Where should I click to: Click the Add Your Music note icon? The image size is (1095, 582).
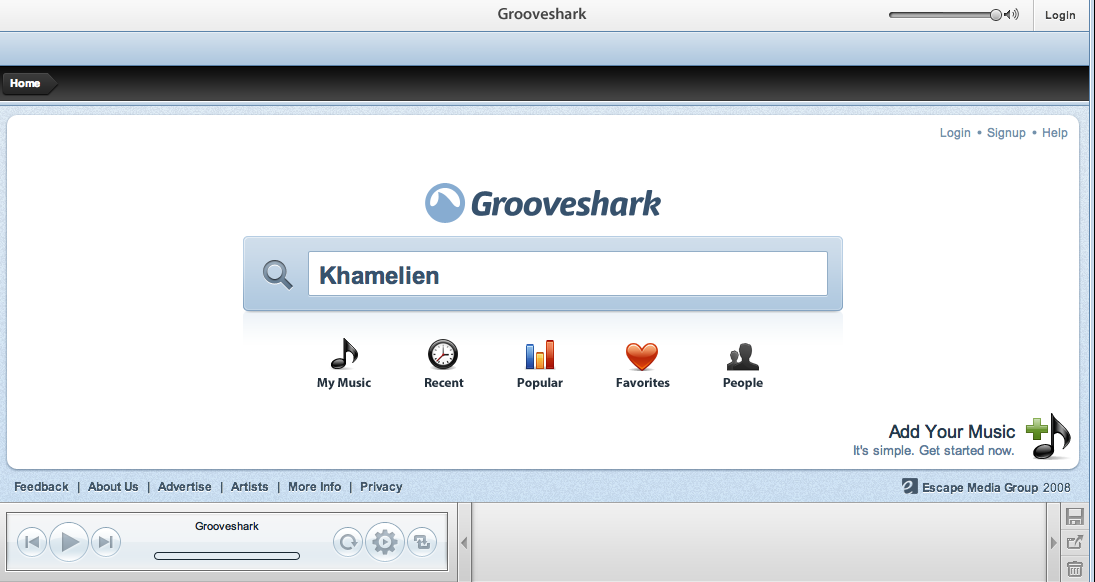tap(1048, 437)
